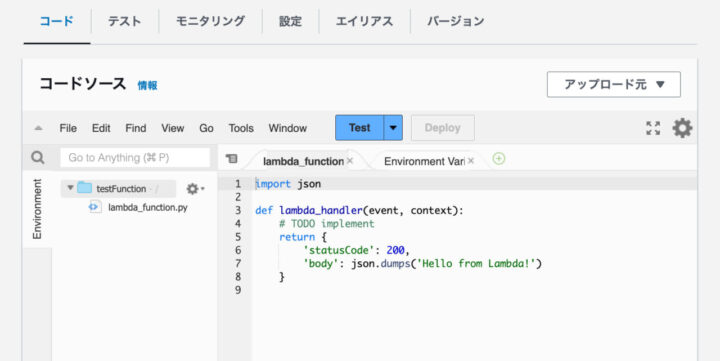Click line number 5 in the gutter

pyautogui.click(x=238, y=237)
